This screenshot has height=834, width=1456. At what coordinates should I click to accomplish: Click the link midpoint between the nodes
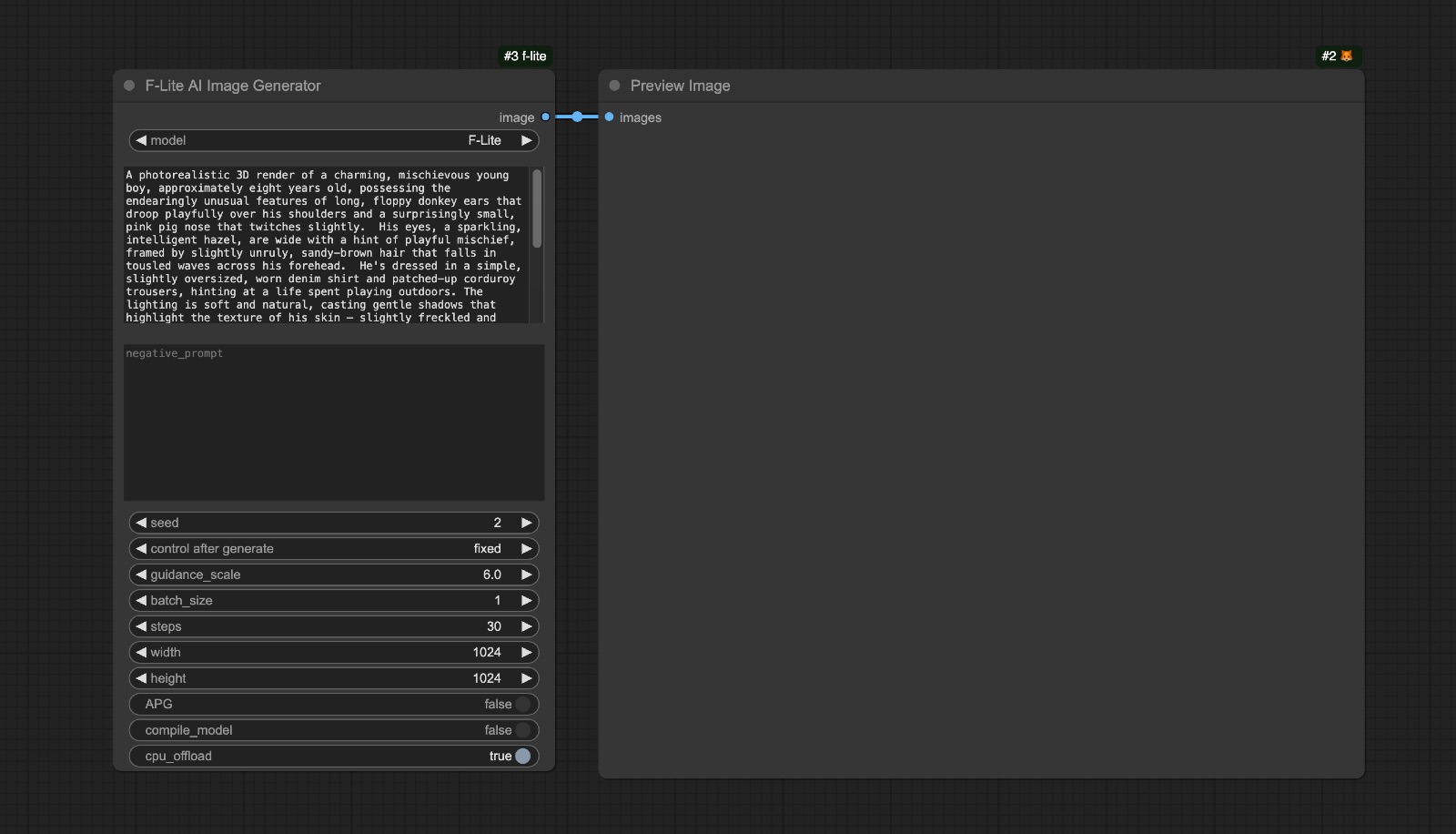(577, 117)
